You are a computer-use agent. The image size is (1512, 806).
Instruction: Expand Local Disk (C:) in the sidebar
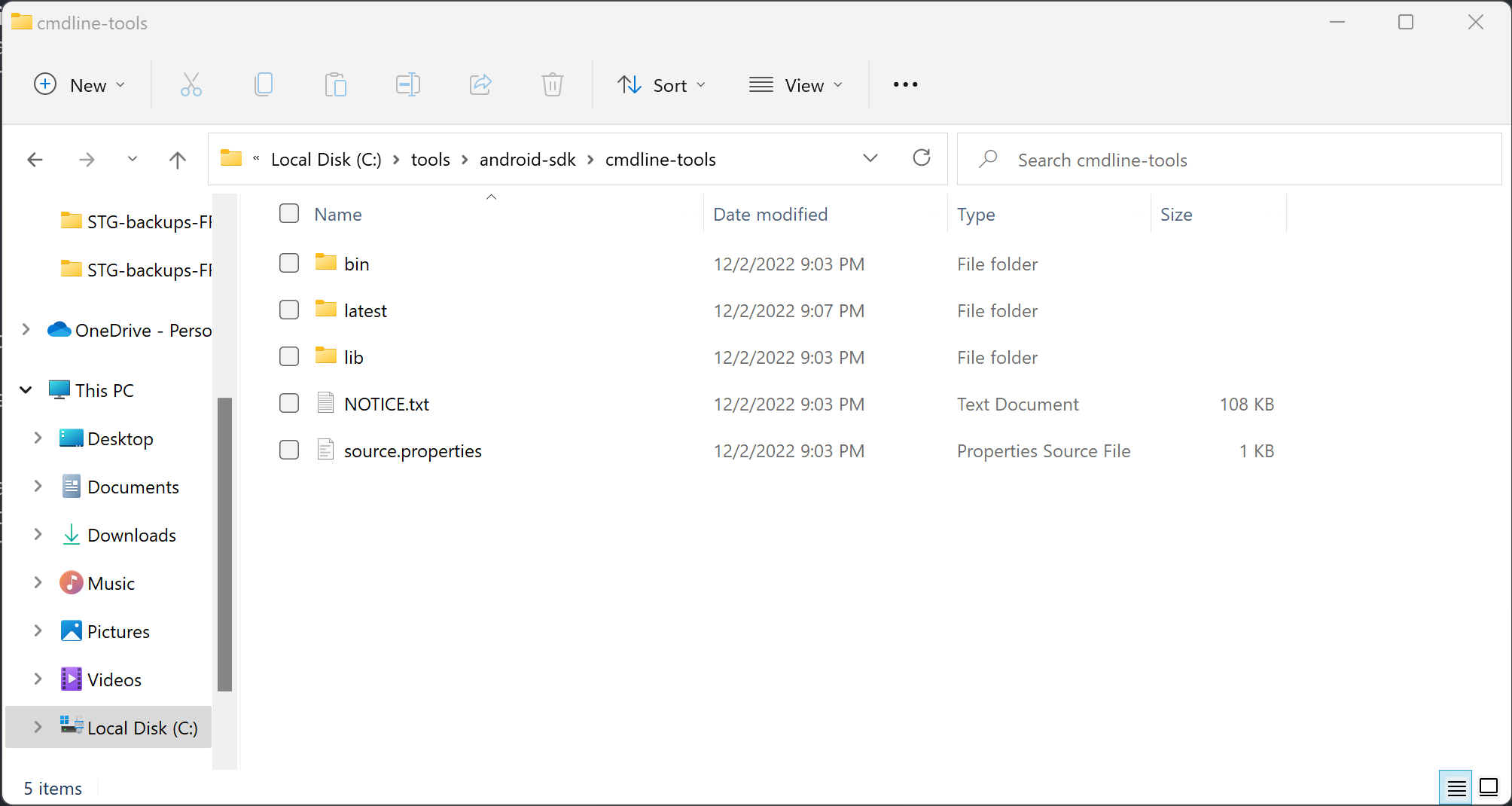[x=37, y=727]
